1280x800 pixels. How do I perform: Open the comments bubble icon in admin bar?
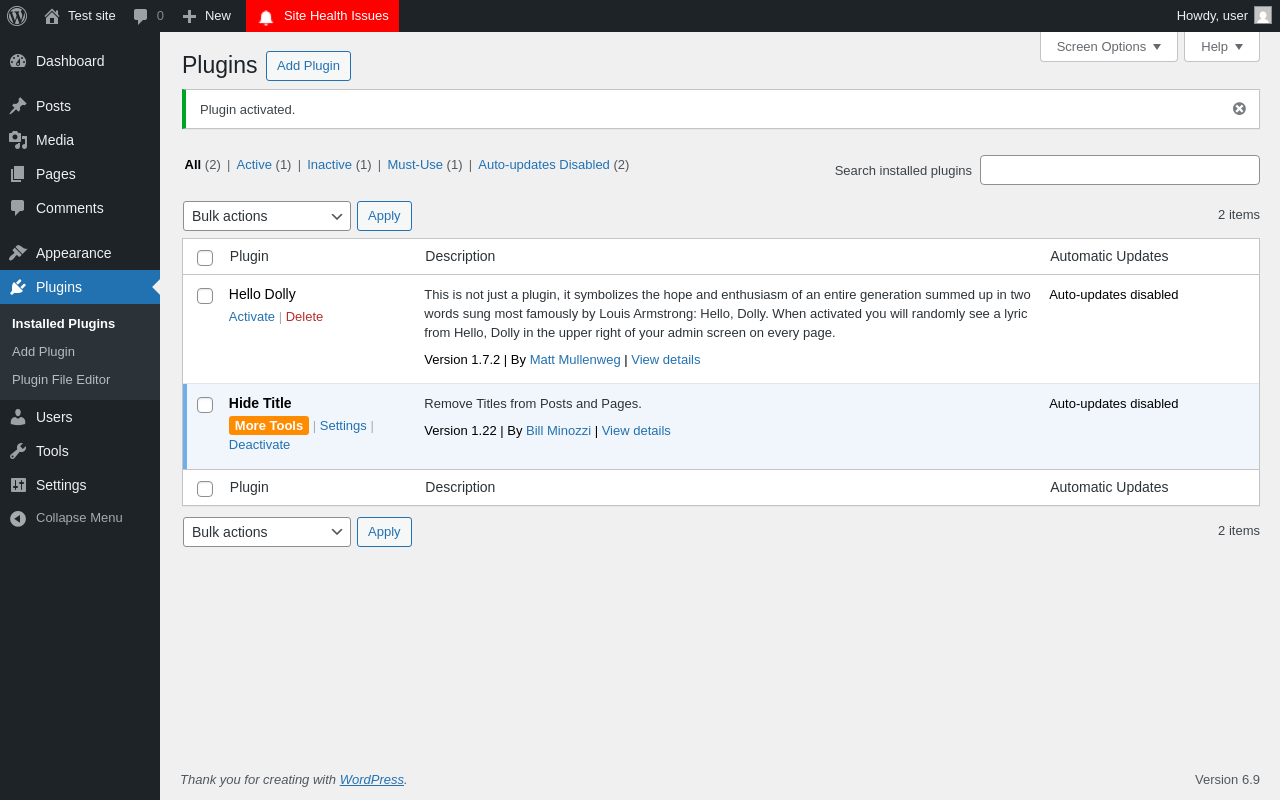[x=141, y=16]
